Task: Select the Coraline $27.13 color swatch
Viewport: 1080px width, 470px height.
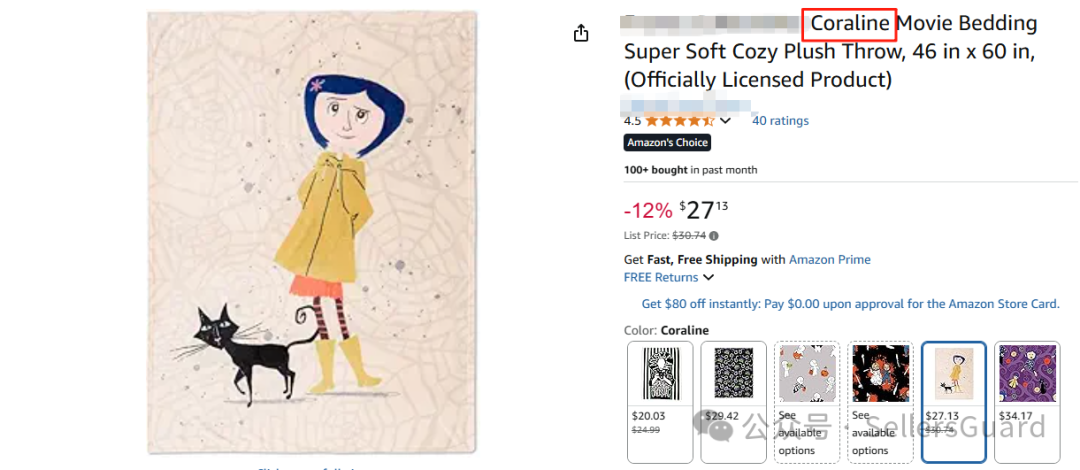Action: click(x=953, y=402)
